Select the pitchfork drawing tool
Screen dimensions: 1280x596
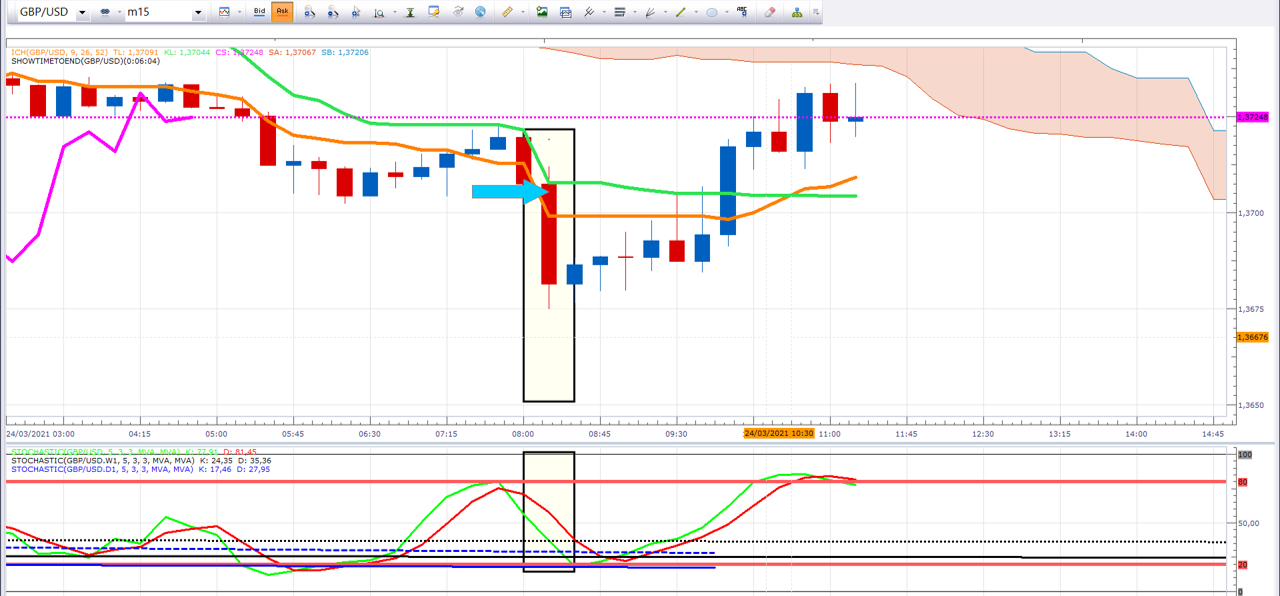(x=589, y=12)
